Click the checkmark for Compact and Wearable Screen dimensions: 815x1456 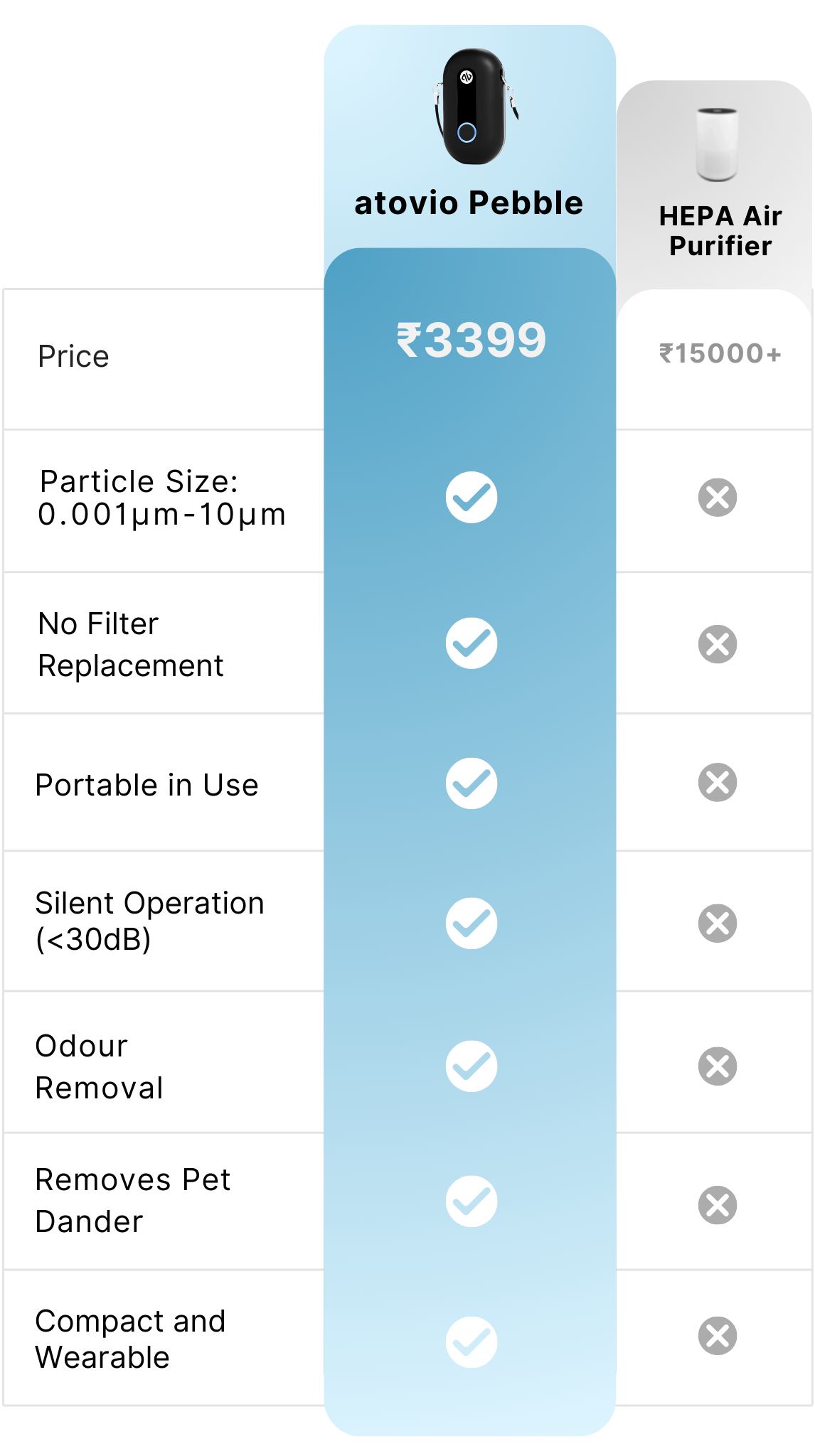[472, 1342]
